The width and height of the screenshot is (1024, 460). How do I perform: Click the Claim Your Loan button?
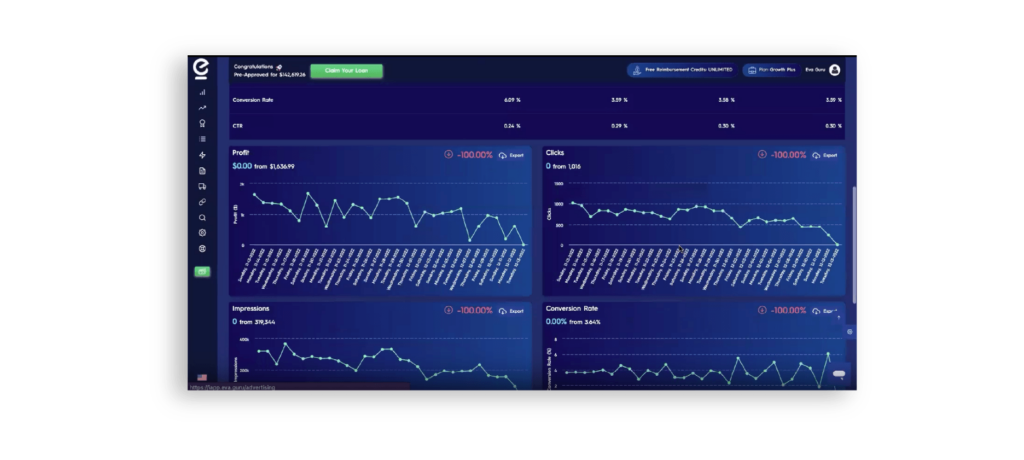(x=346, y=71)
